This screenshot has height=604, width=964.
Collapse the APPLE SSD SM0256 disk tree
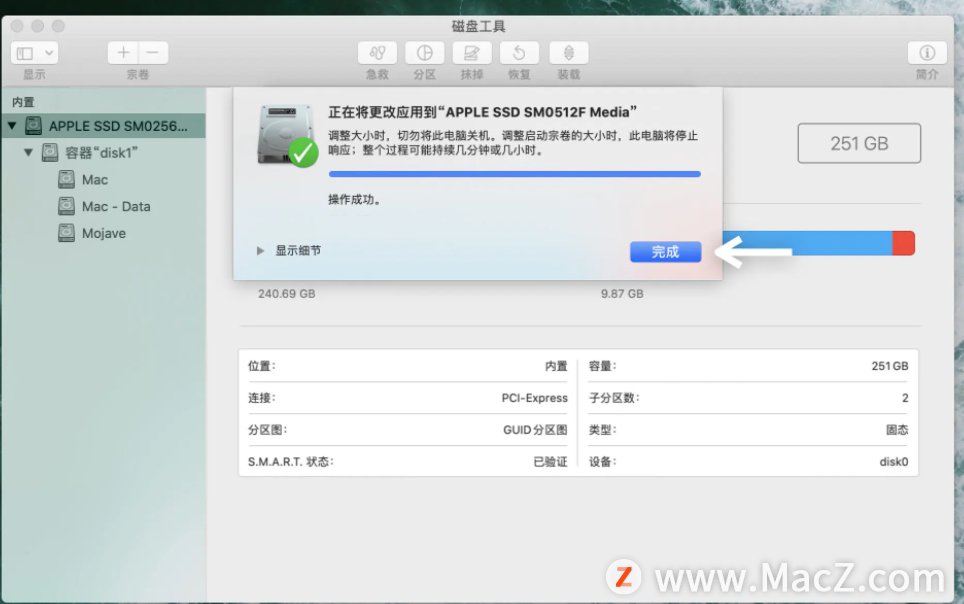click(12, 125)
